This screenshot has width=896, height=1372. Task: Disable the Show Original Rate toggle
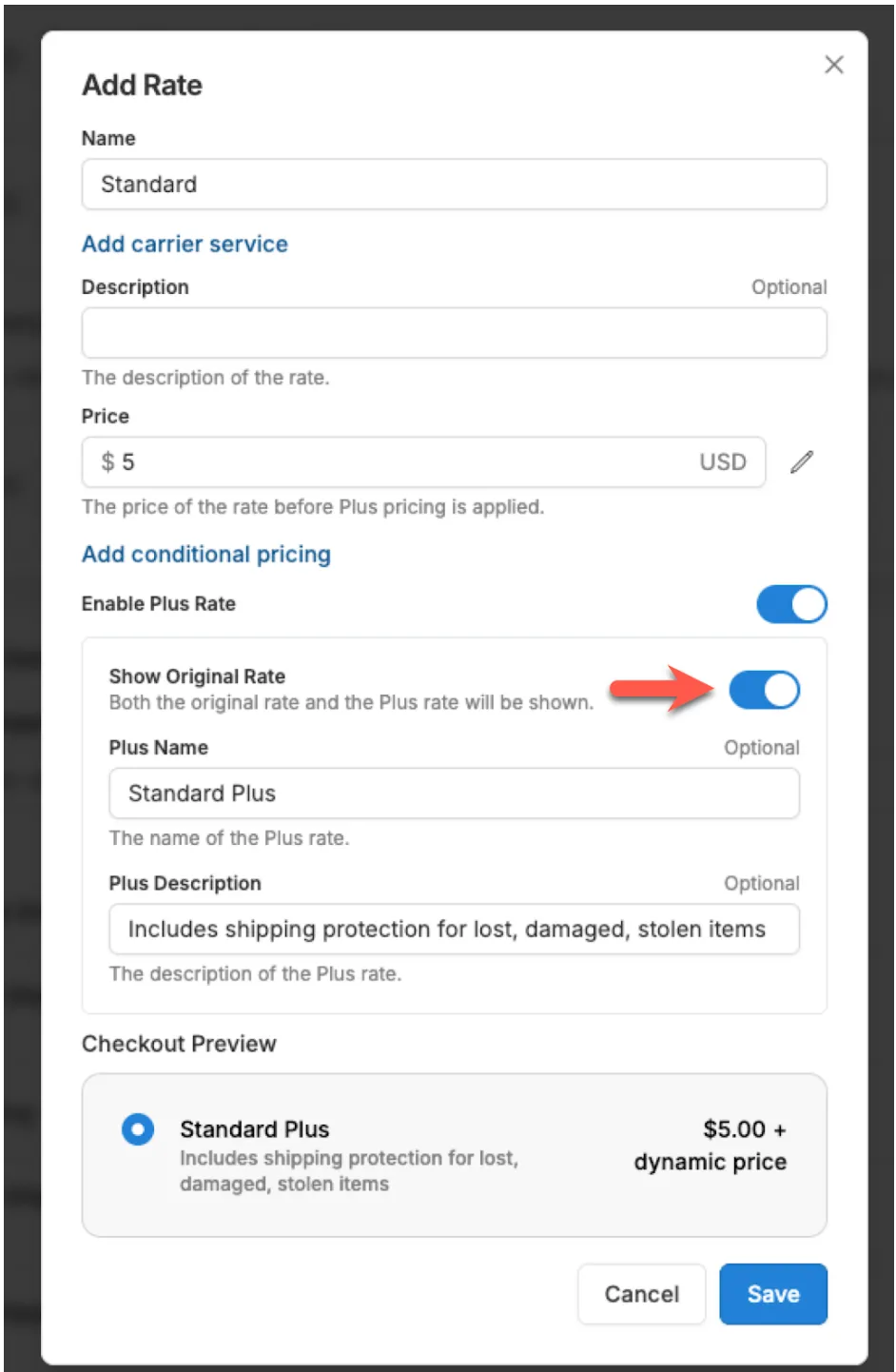tap(764, 691)
